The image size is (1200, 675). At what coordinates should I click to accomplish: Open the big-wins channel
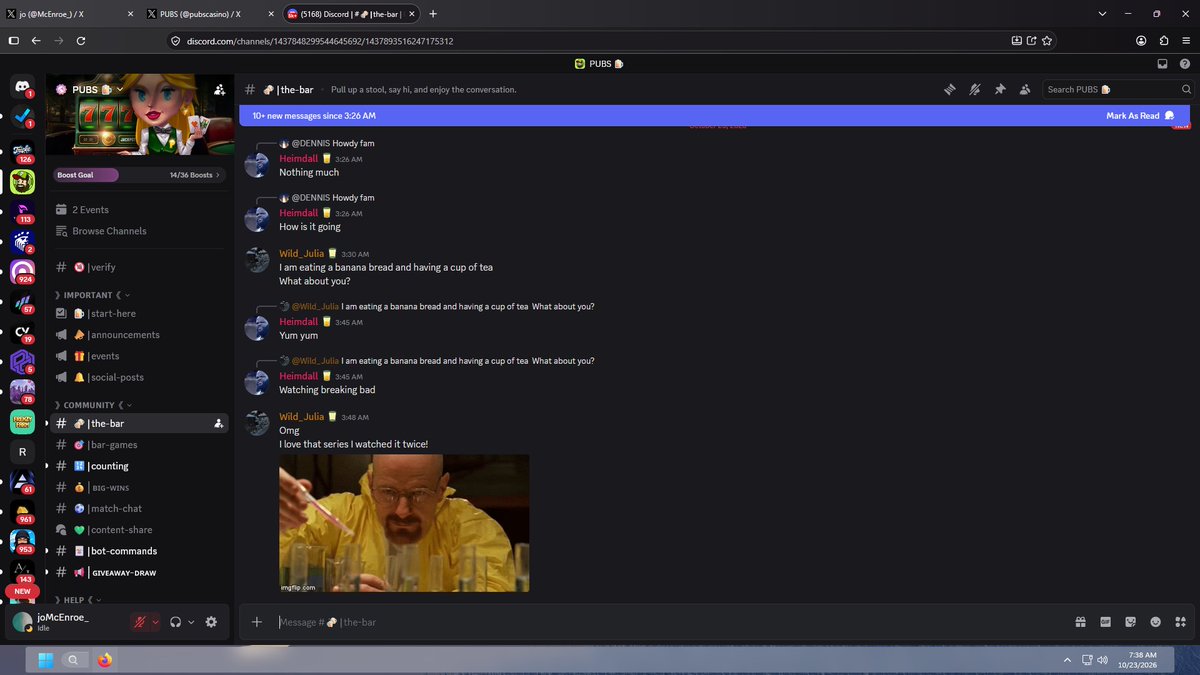pyautogui.click(x=139, y=488)
